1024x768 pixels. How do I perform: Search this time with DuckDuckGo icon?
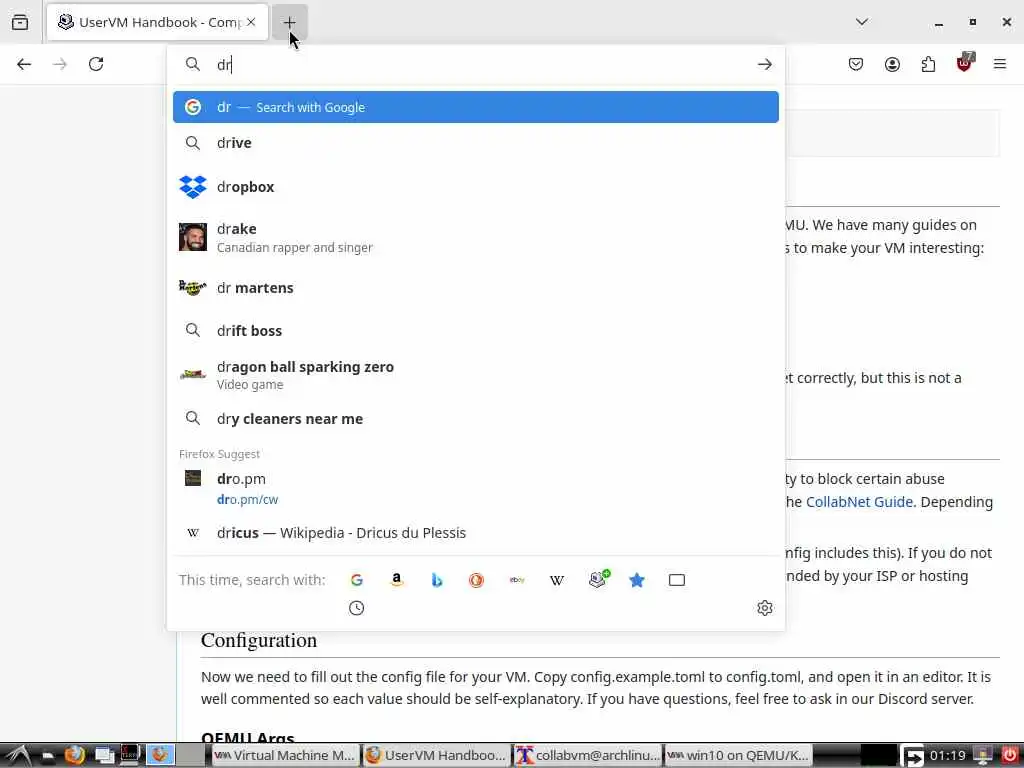(x=476, y=580)
